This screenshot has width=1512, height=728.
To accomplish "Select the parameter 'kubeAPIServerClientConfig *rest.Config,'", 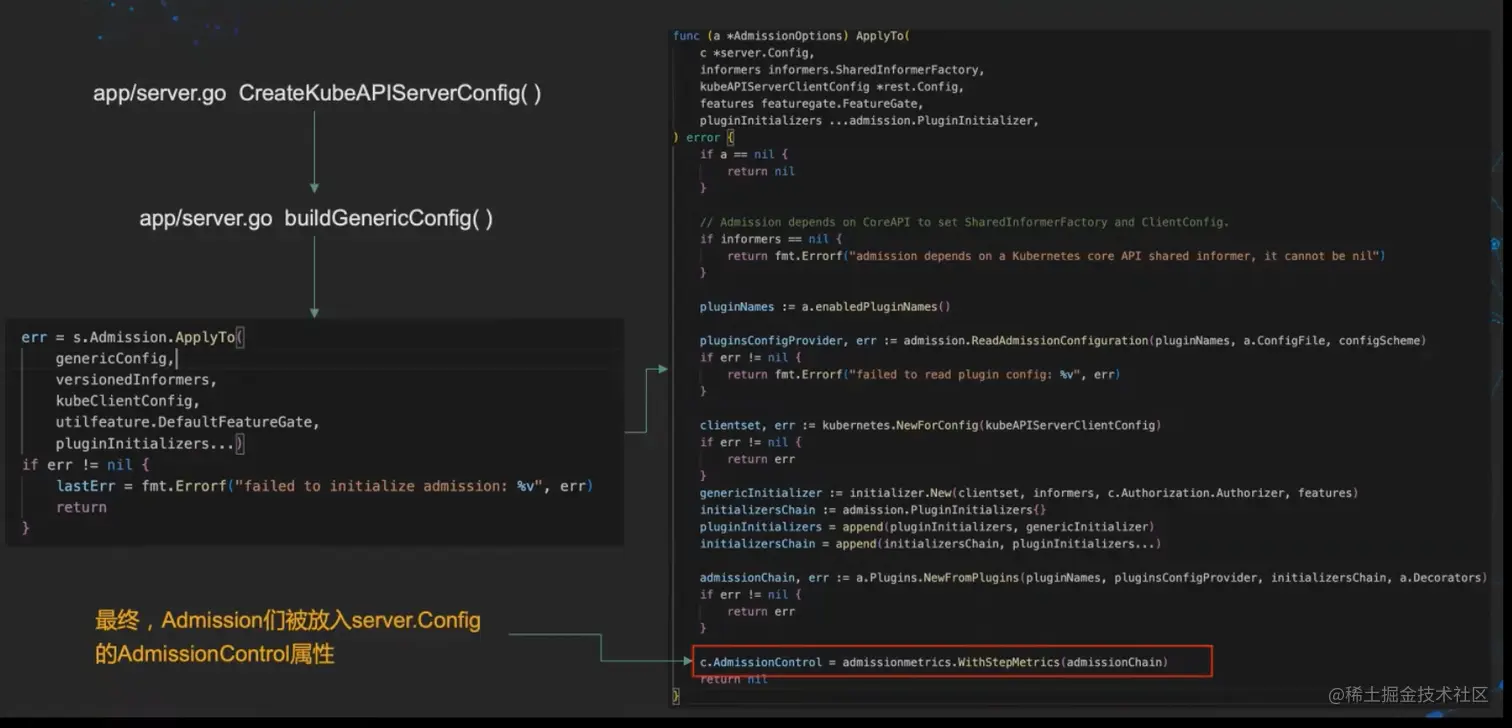I will pyautogui.click(x=832, y=87).
